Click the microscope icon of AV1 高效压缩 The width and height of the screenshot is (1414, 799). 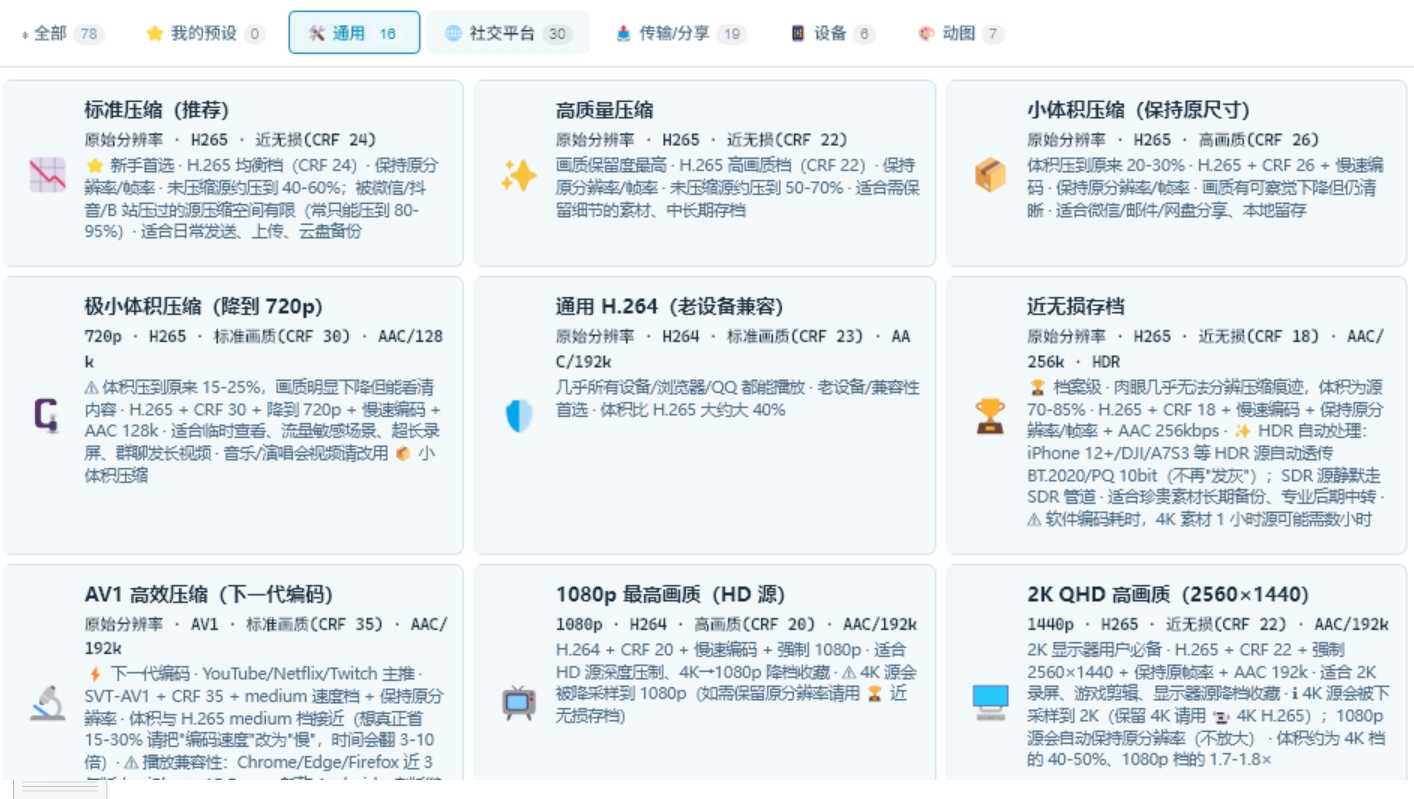[47, 703]
